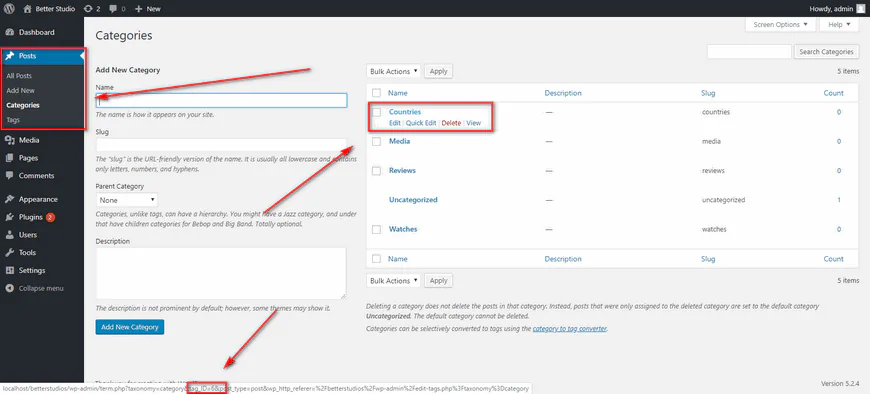
Task: Open the Better Studio home icon
Action: [27, 9]
